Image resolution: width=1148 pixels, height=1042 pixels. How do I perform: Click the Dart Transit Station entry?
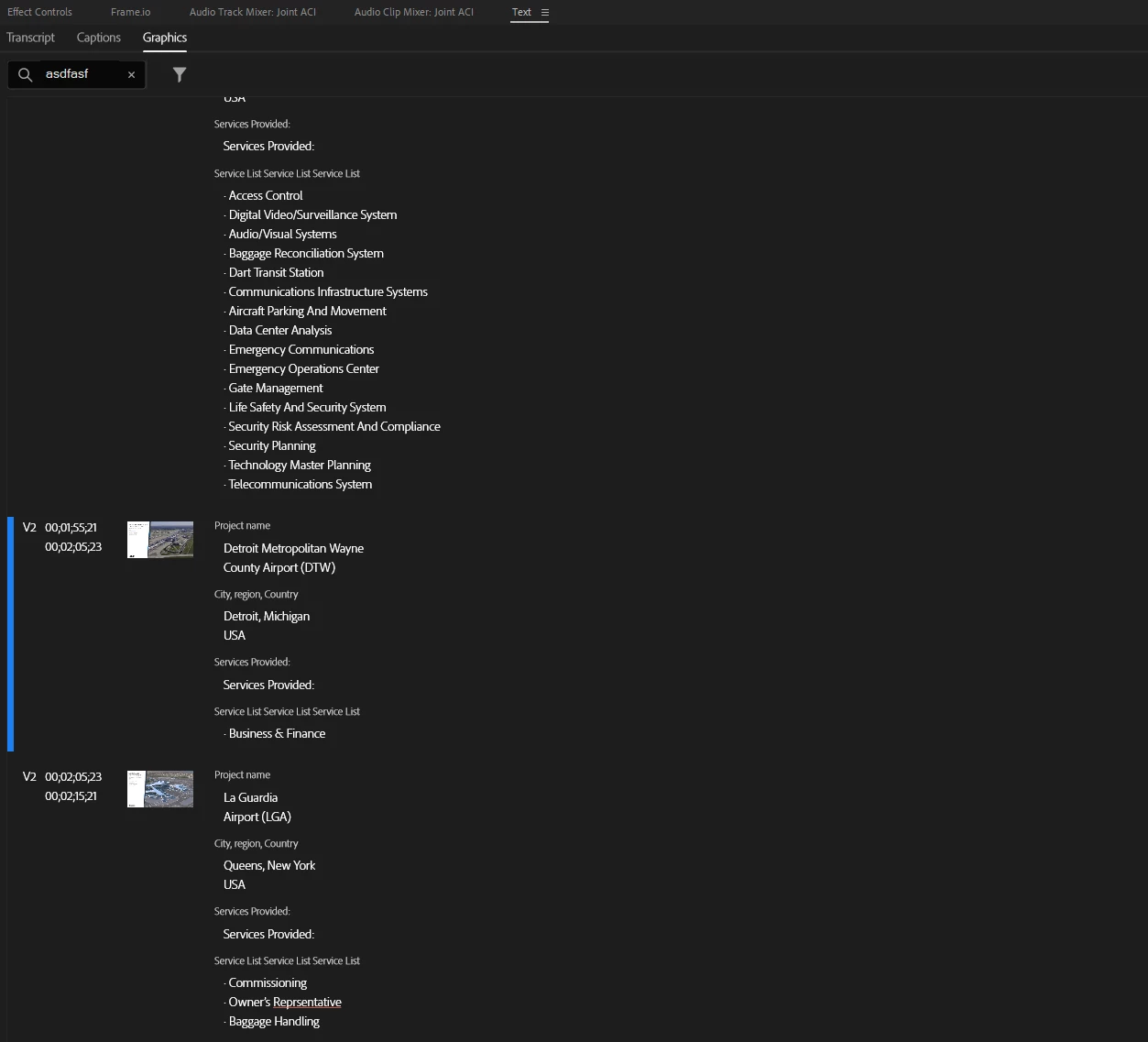(276, 272)
